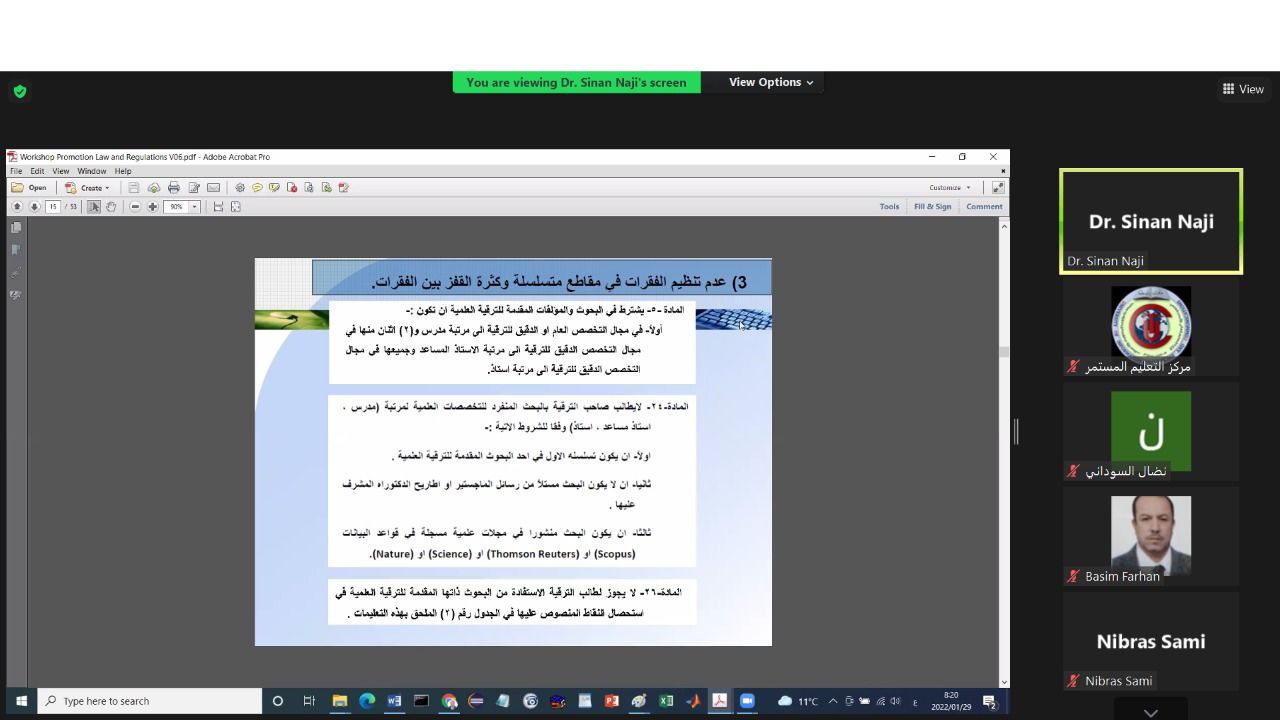Open the Page Thumbnails side panel
This screenshot has width=1280, height=720.
pos(15,228)
